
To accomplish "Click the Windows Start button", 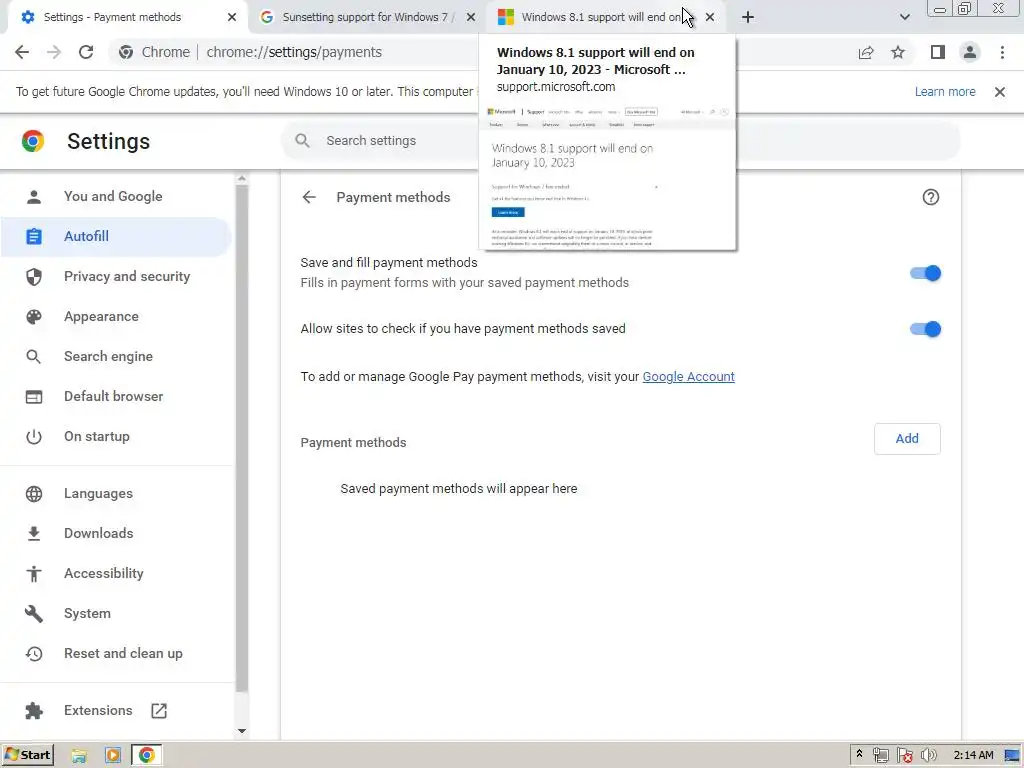I will coord(27,755).
